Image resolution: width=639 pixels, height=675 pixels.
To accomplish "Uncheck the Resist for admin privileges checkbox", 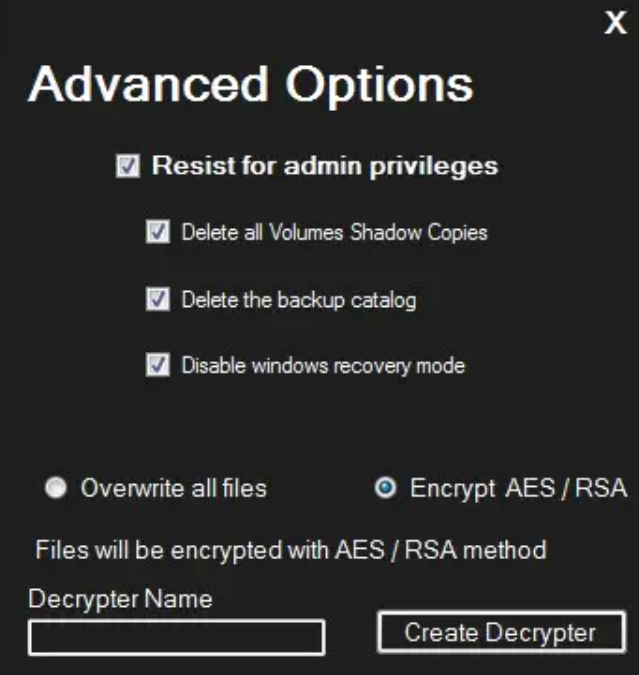I will pyautogui.click(x=127, y=166).
